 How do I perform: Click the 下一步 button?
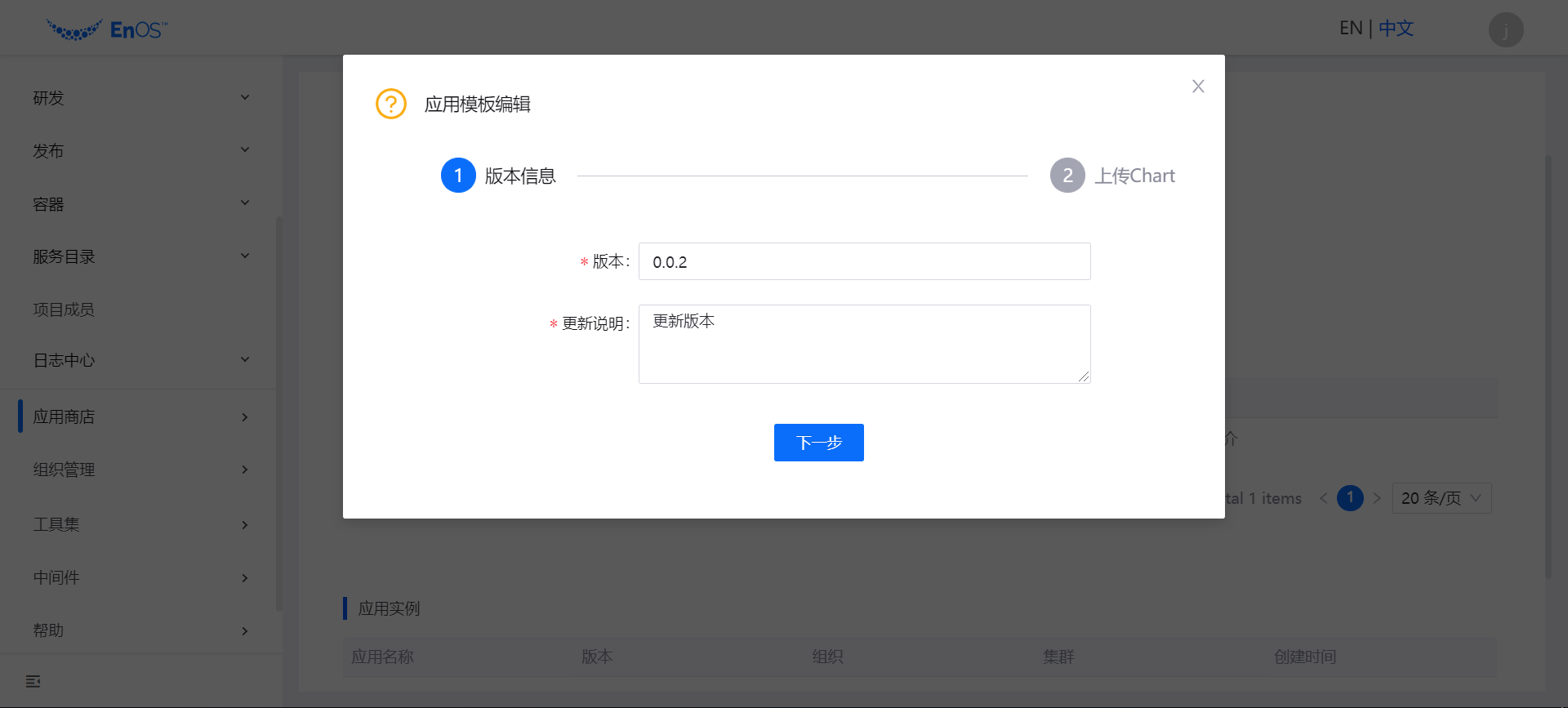point(819,443)
